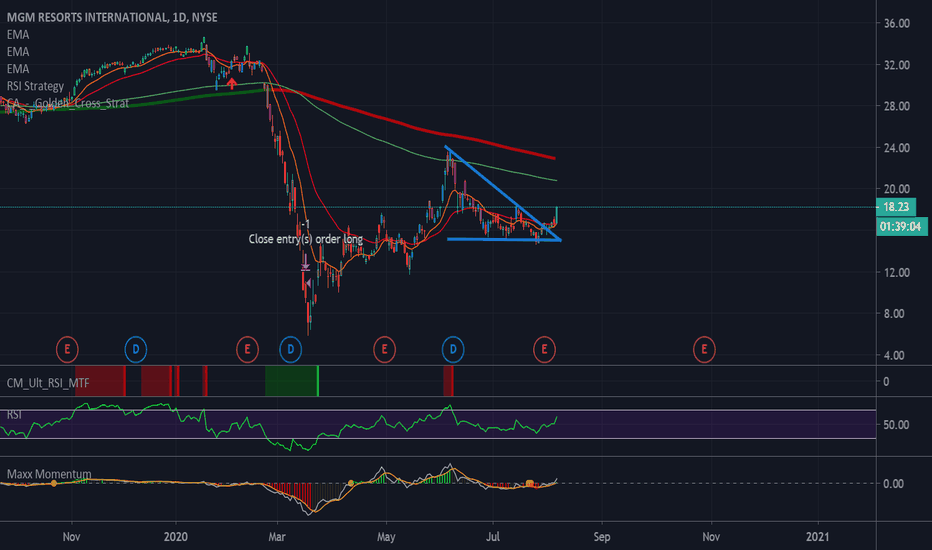Click the 36.00 price axis label

tap(896, 23)
